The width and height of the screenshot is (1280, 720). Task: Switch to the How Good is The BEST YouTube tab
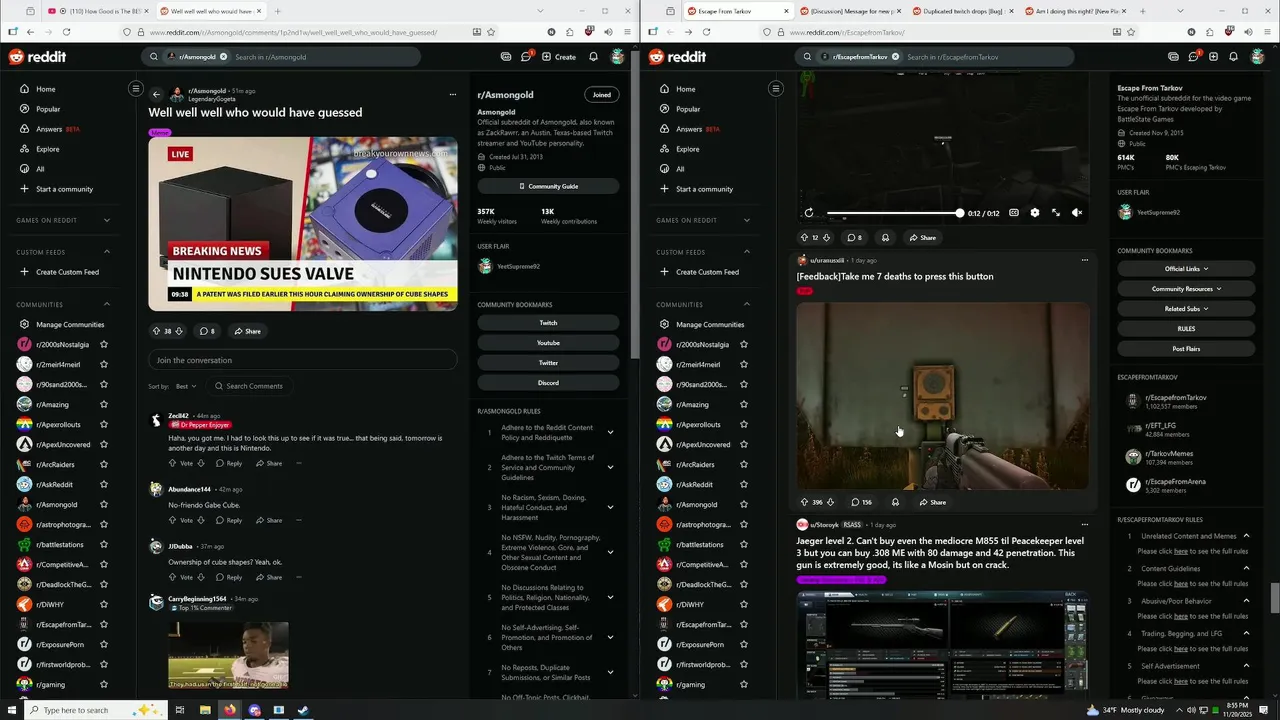tap(97, 11)
